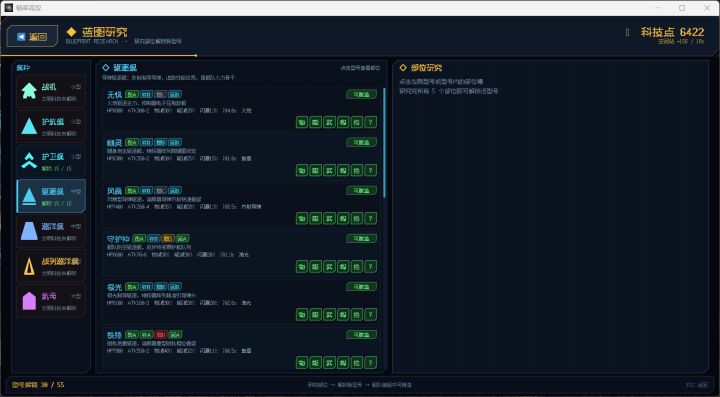Select the 极光 ship model name
Image resolution: width=720 pixels, height=397 pixels.
(114, 287)
